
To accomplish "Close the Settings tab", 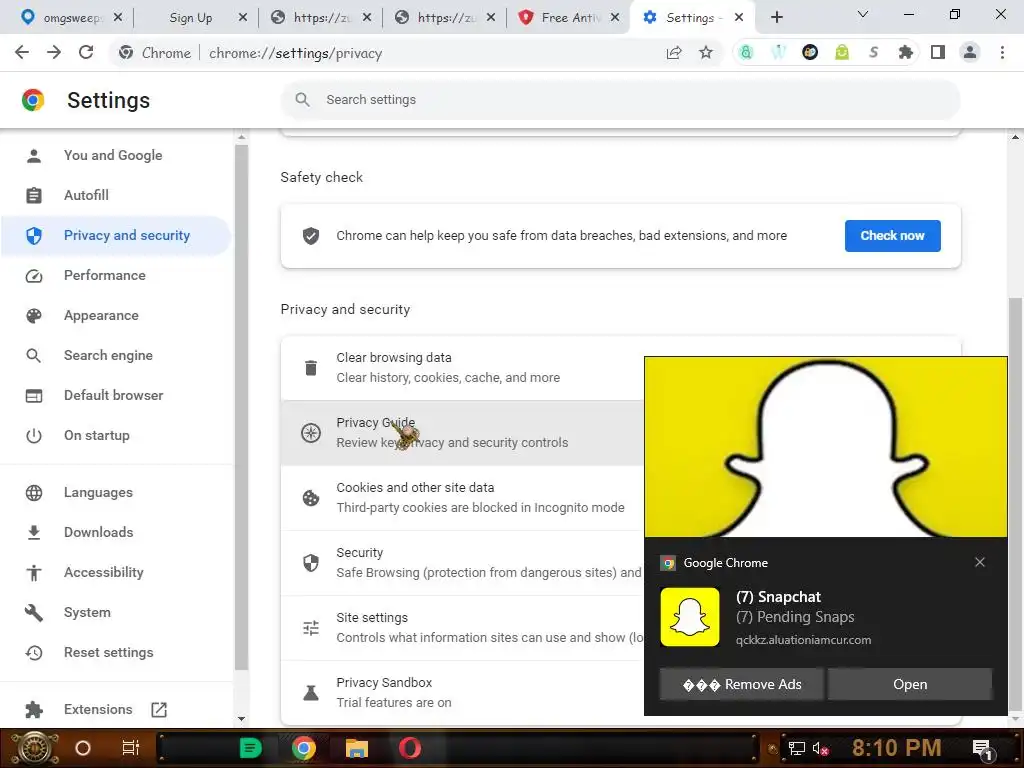I will click(x=739, y=18).
